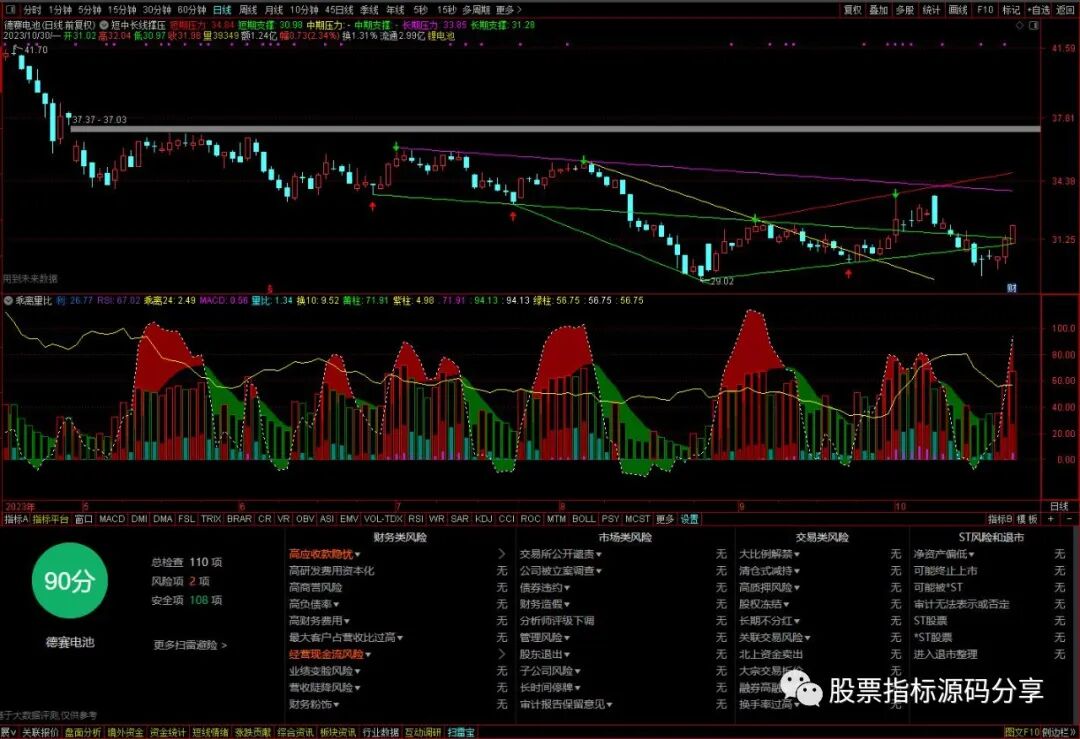
Task: Open the 指标平台 tab
Action: [x=51, y=519]
